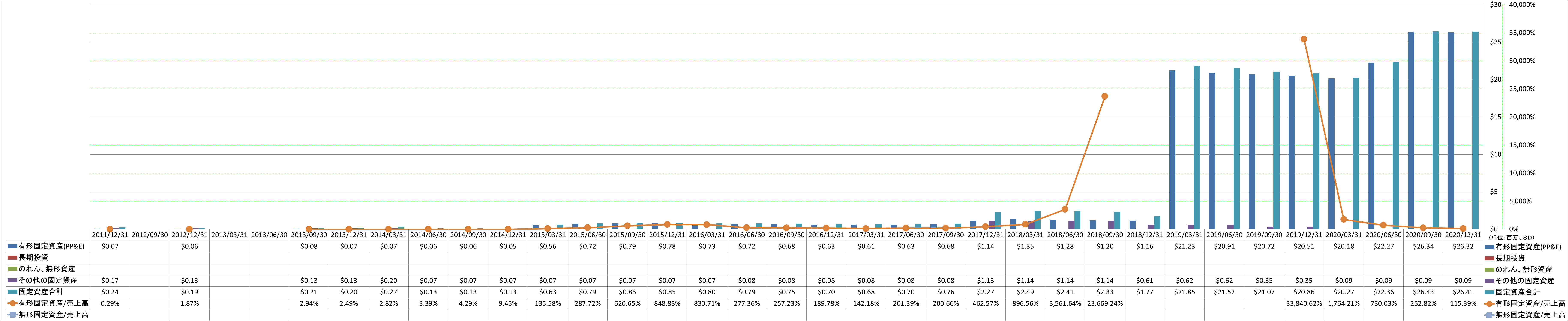Click the 無形固定資産/売上高 marker in left legend
The image size is (1568, 321).
pos(12,315)
